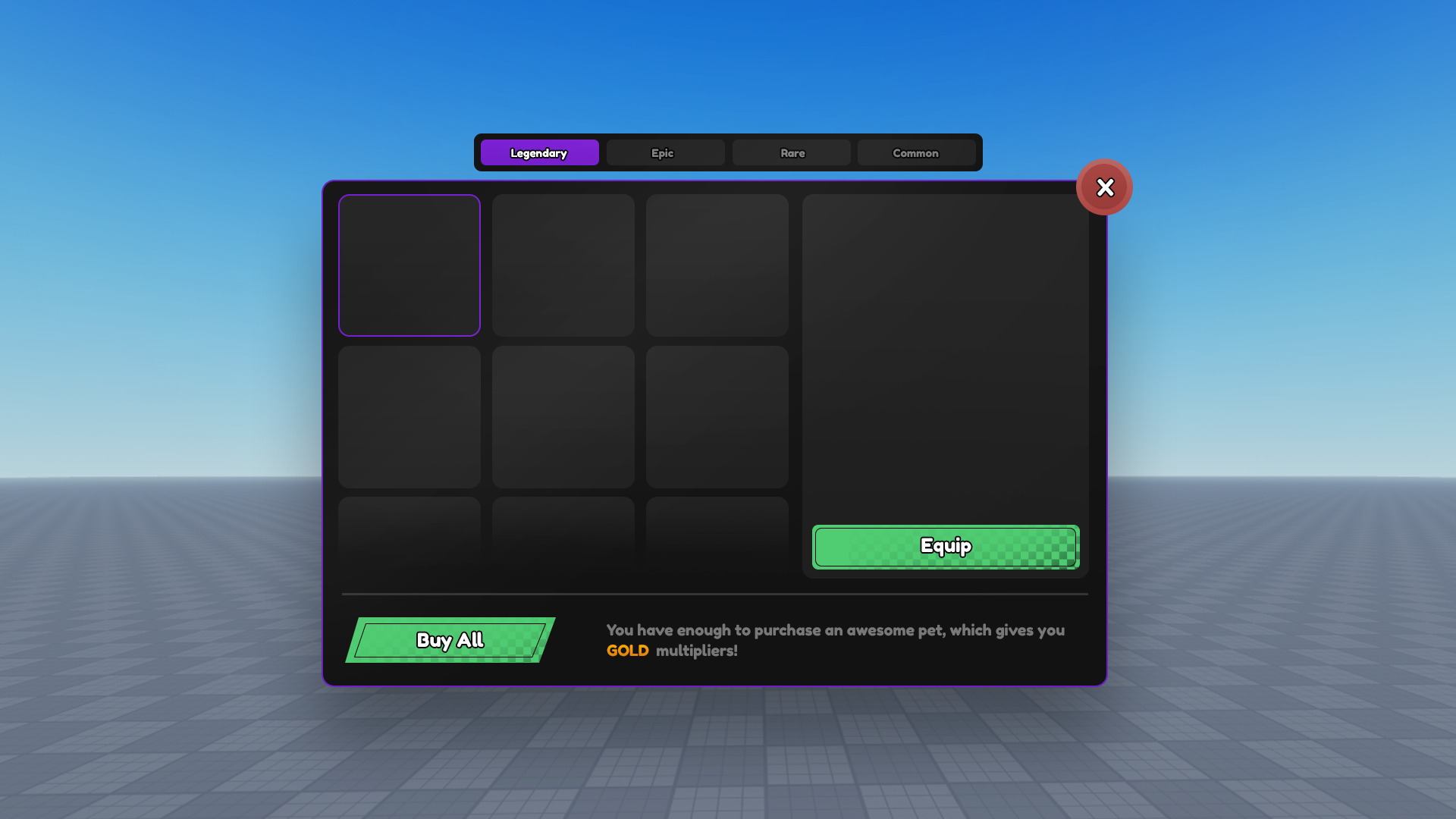Switch to the Common category tab

coord(916,152)
